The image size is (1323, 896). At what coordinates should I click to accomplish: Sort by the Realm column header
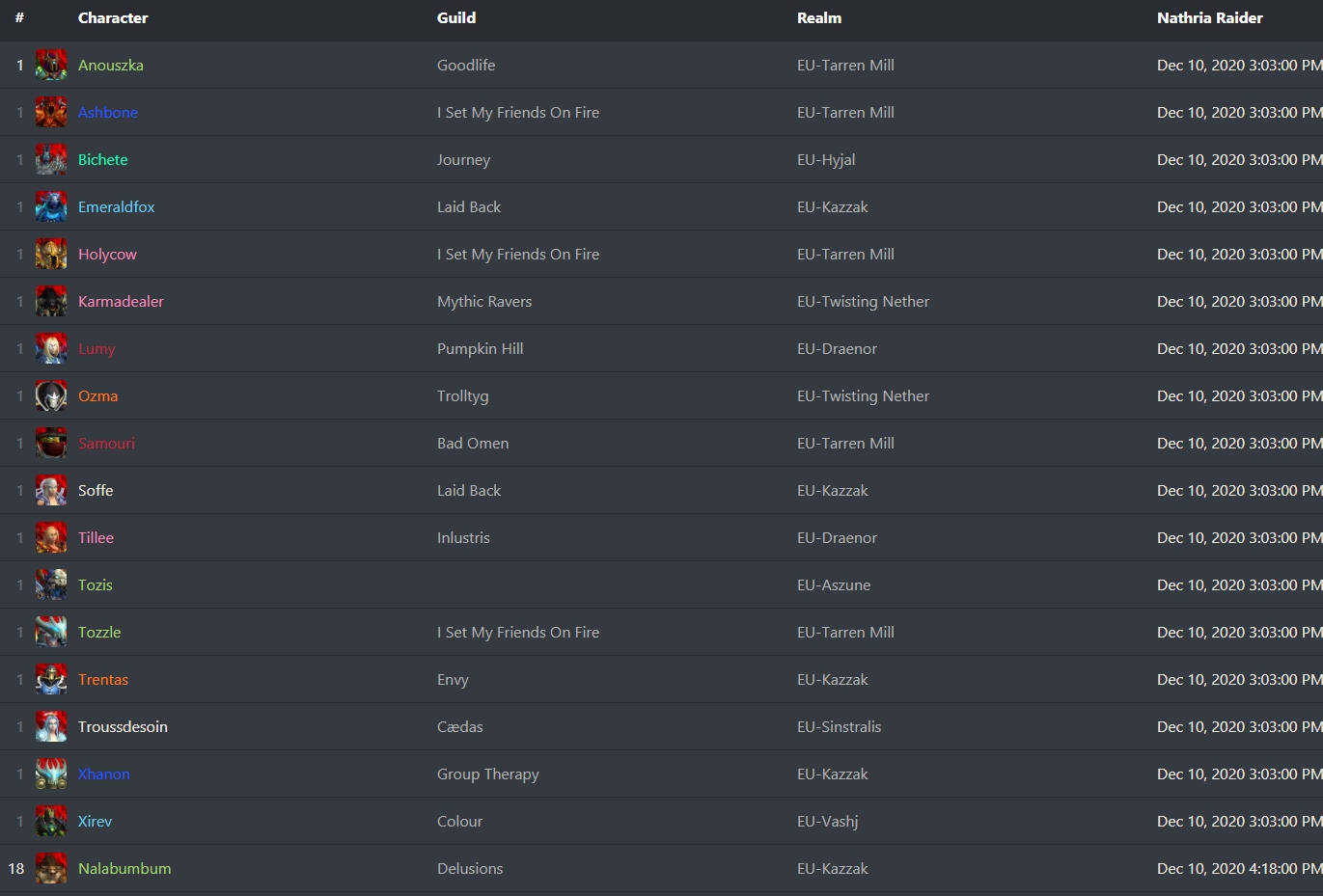(819, 17)
